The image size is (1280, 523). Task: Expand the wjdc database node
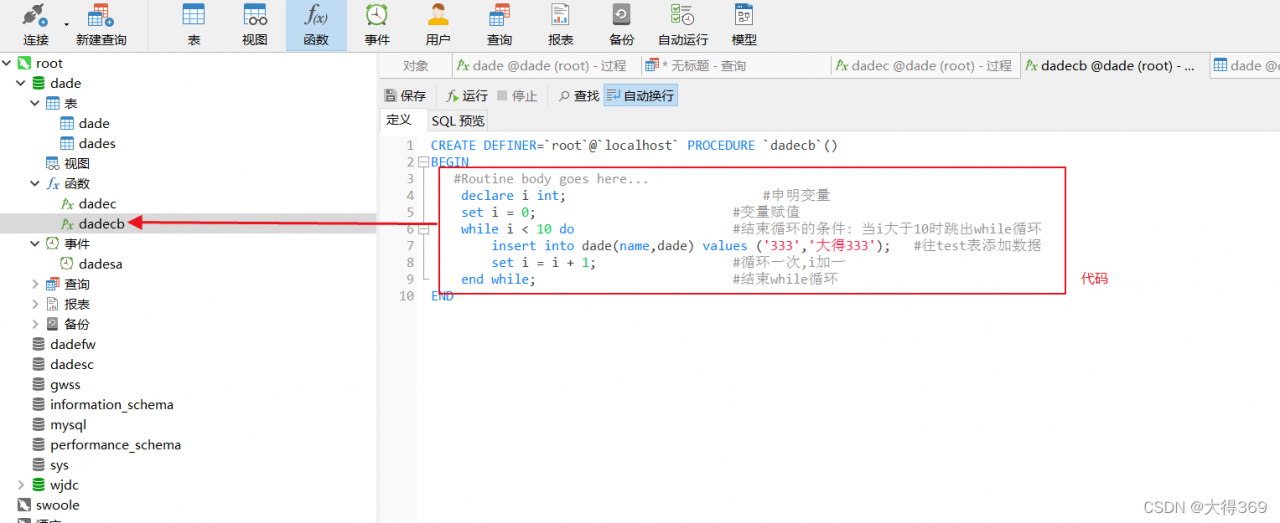21,485
